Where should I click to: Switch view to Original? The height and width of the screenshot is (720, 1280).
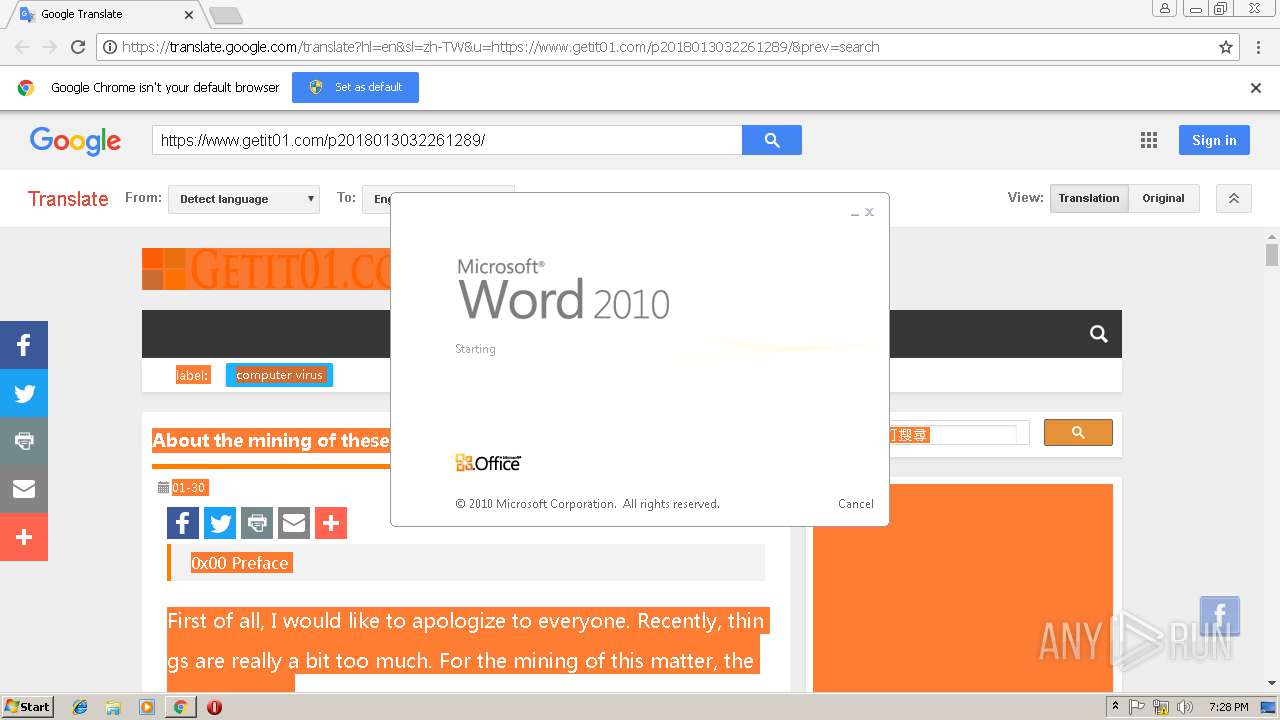coord(1164,198)
